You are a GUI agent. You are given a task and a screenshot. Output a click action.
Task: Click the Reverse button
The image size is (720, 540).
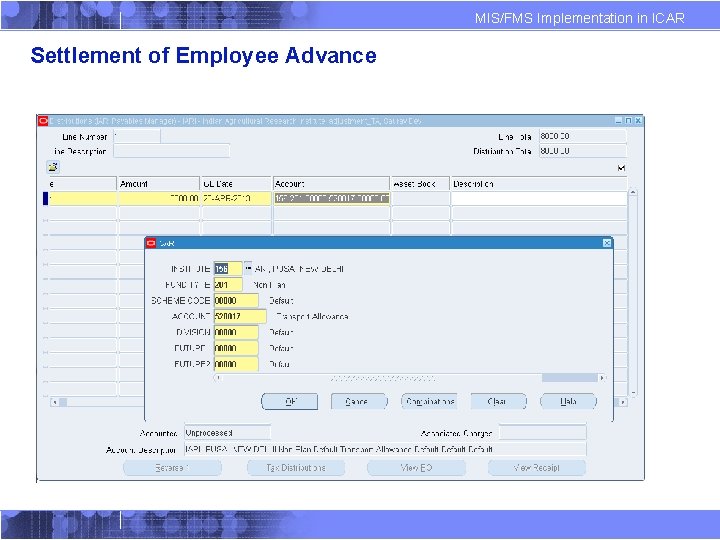[172, 468]
